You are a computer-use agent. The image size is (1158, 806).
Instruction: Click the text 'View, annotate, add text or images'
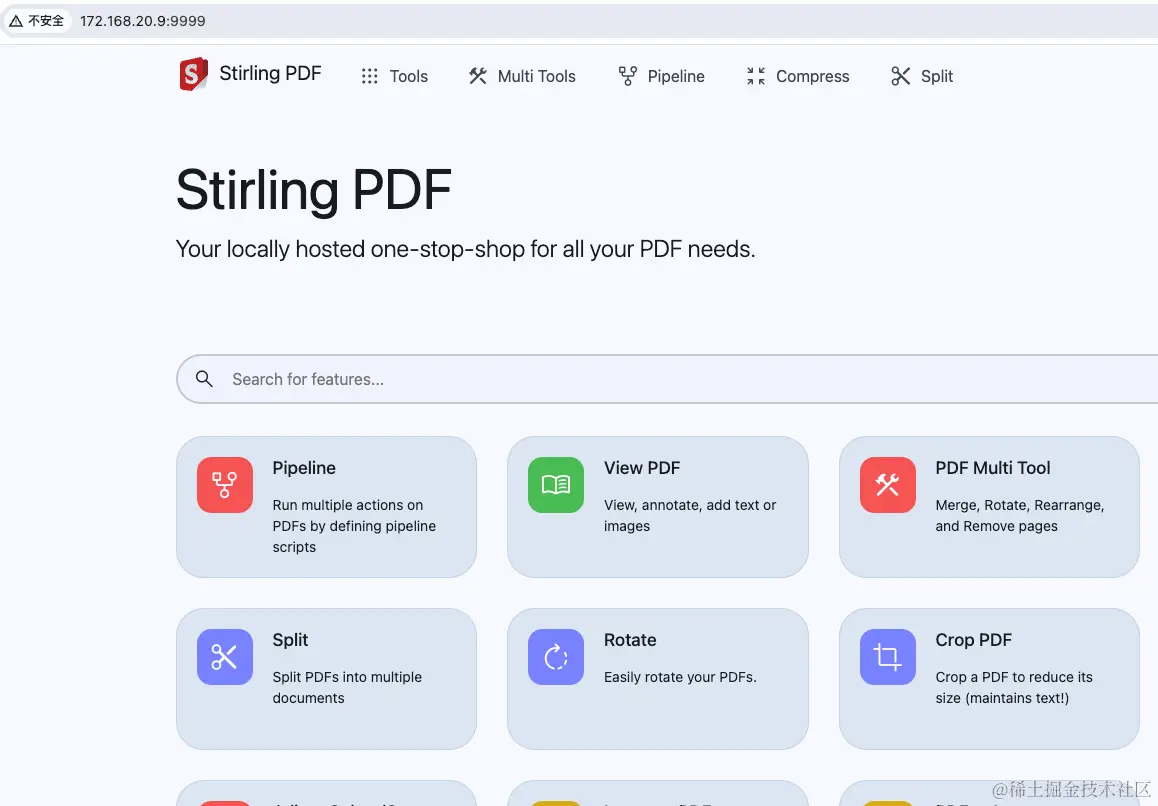tap(690, 516)
